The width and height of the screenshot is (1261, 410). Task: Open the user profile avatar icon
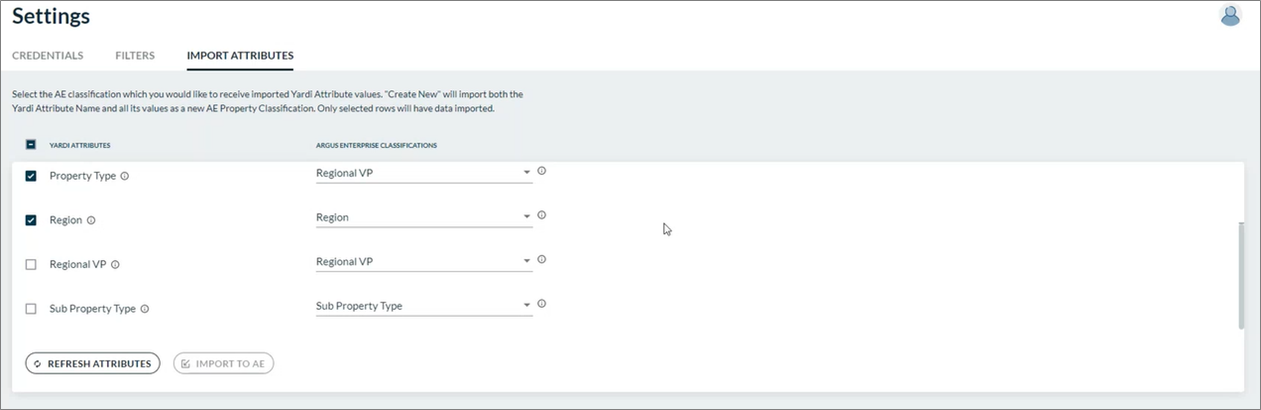(x=1230, y=16)
